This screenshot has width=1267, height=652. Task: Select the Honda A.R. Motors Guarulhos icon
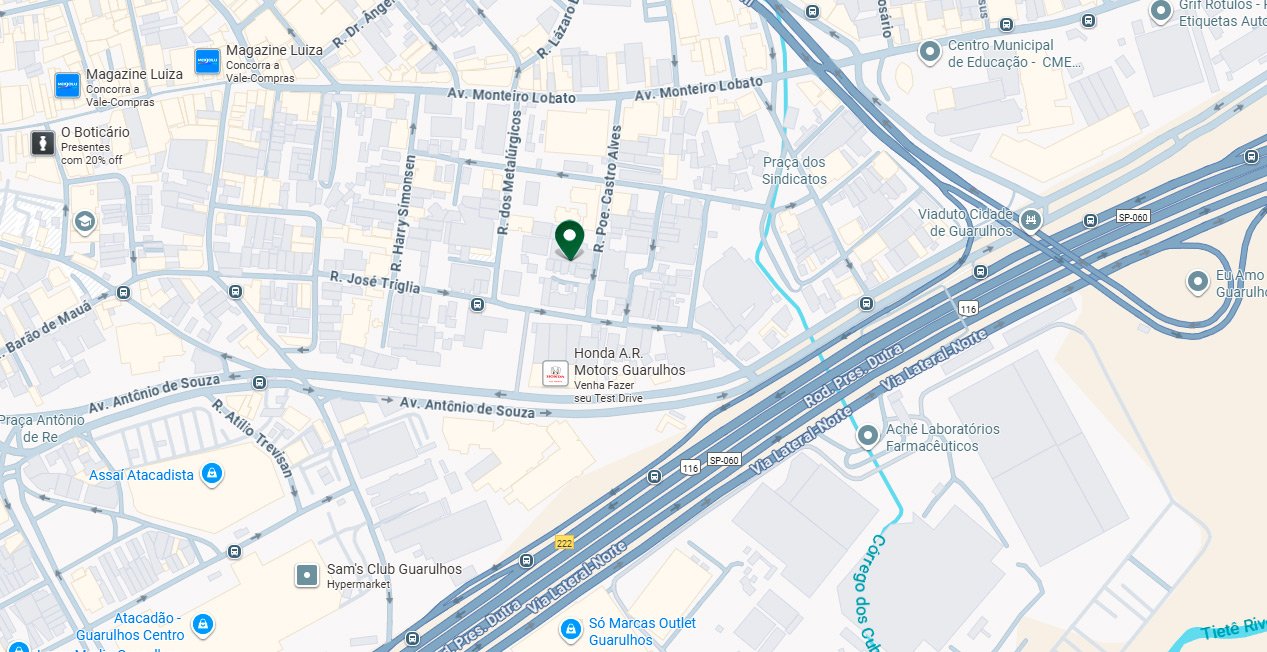point(553,374)
